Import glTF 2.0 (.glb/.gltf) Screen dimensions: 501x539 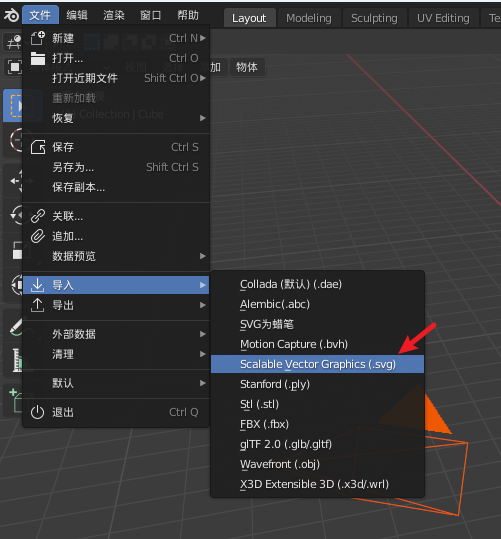pyautogui.click(x=317, y=444)
